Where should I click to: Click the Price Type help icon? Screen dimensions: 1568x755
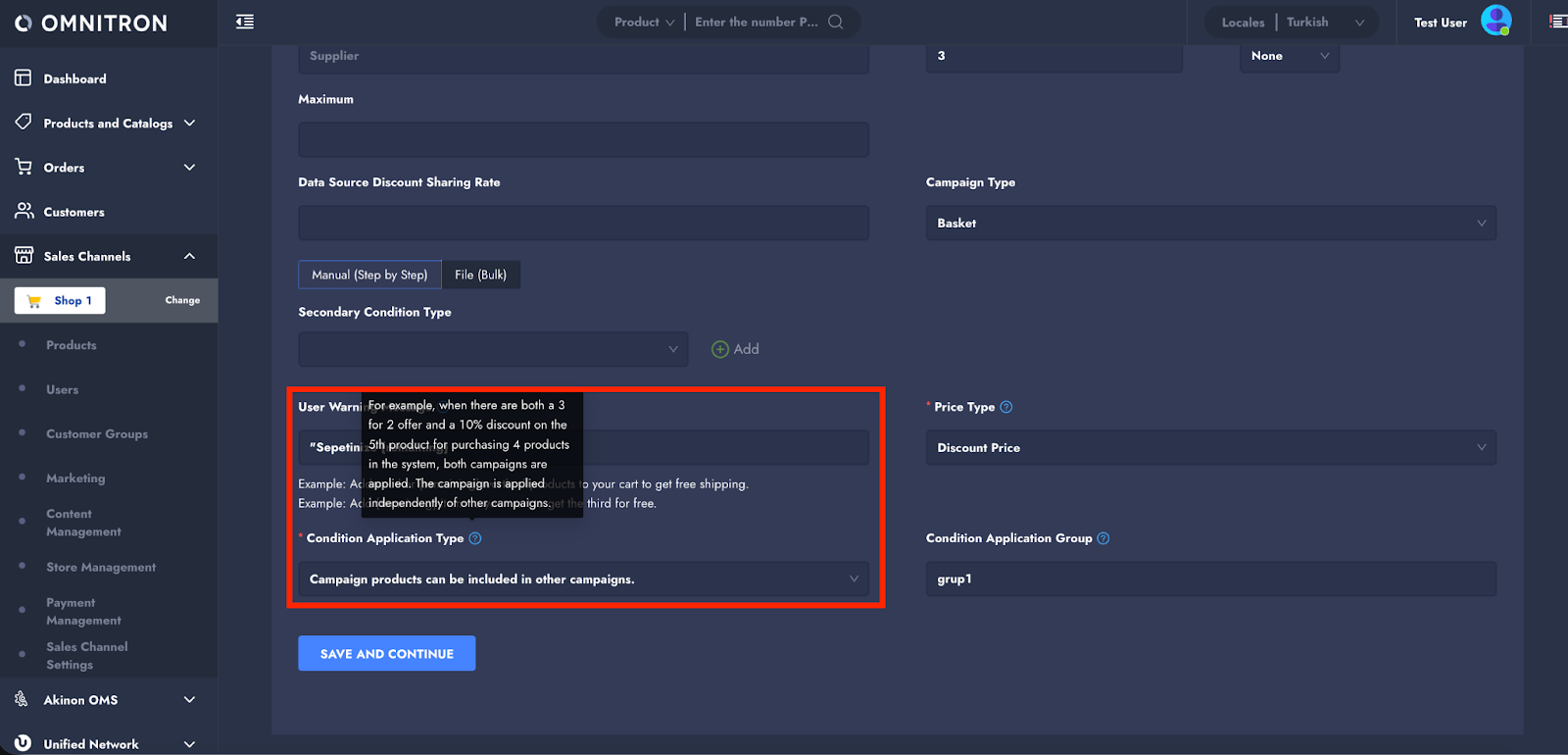[x=1005, y=407]
